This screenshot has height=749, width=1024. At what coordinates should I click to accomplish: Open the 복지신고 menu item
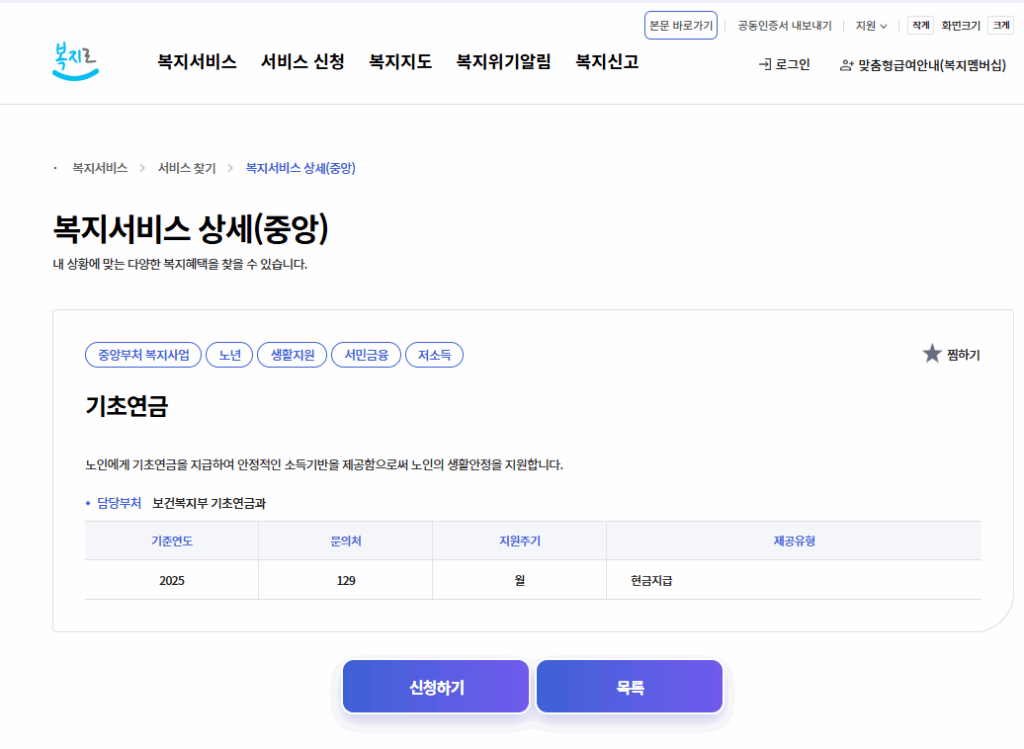pos(606,62)
